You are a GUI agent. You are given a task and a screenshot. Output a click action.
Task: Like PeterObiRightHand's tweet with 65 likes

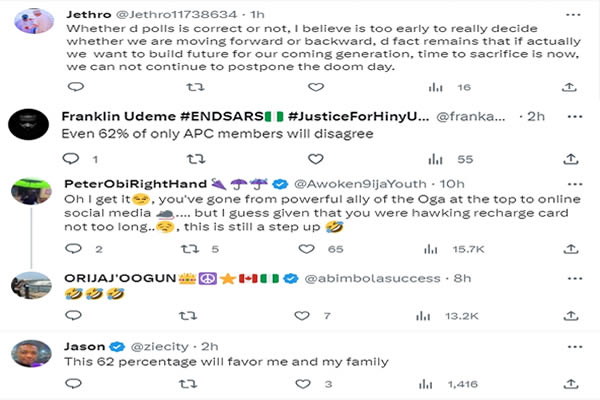[307, 249]
